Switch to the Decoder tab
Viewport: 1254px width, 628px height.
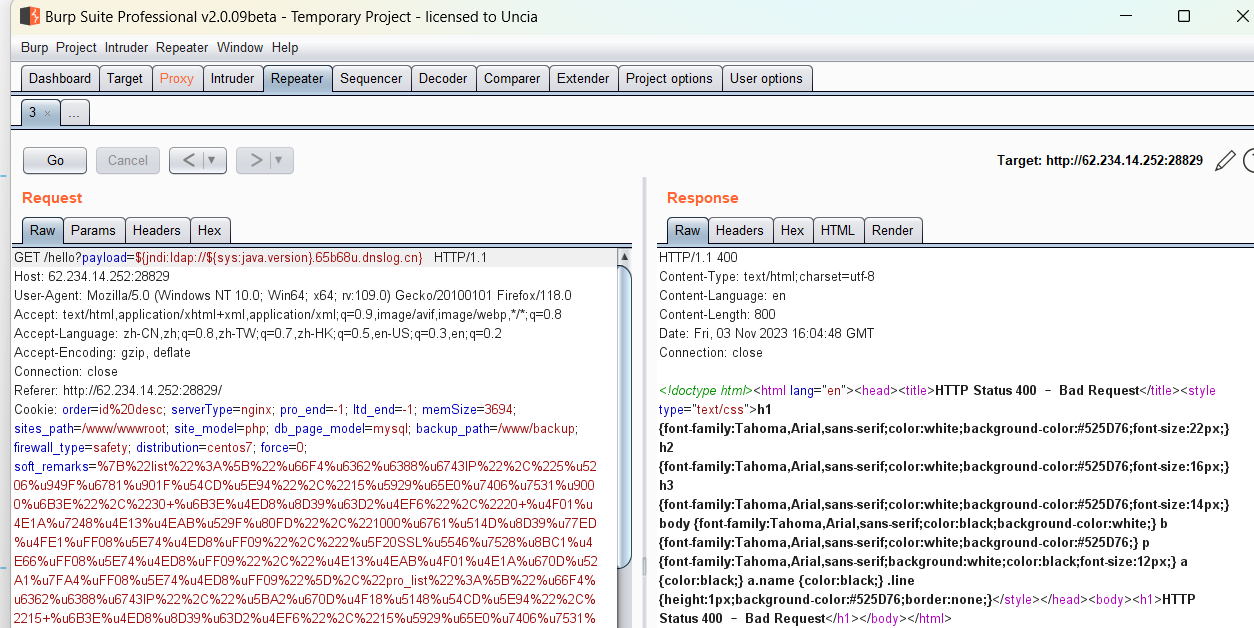443,79
